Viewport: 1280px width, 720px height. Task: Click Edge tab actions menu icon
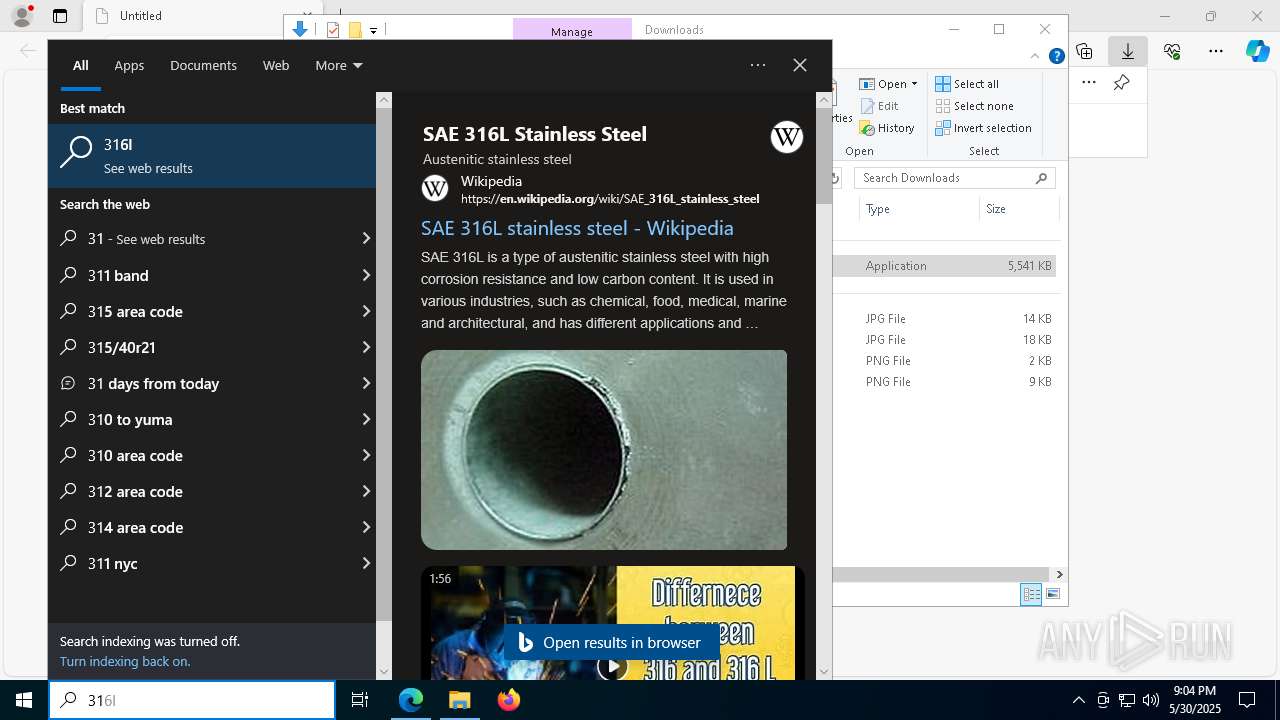pyautogui.click(x=60, y=16)
